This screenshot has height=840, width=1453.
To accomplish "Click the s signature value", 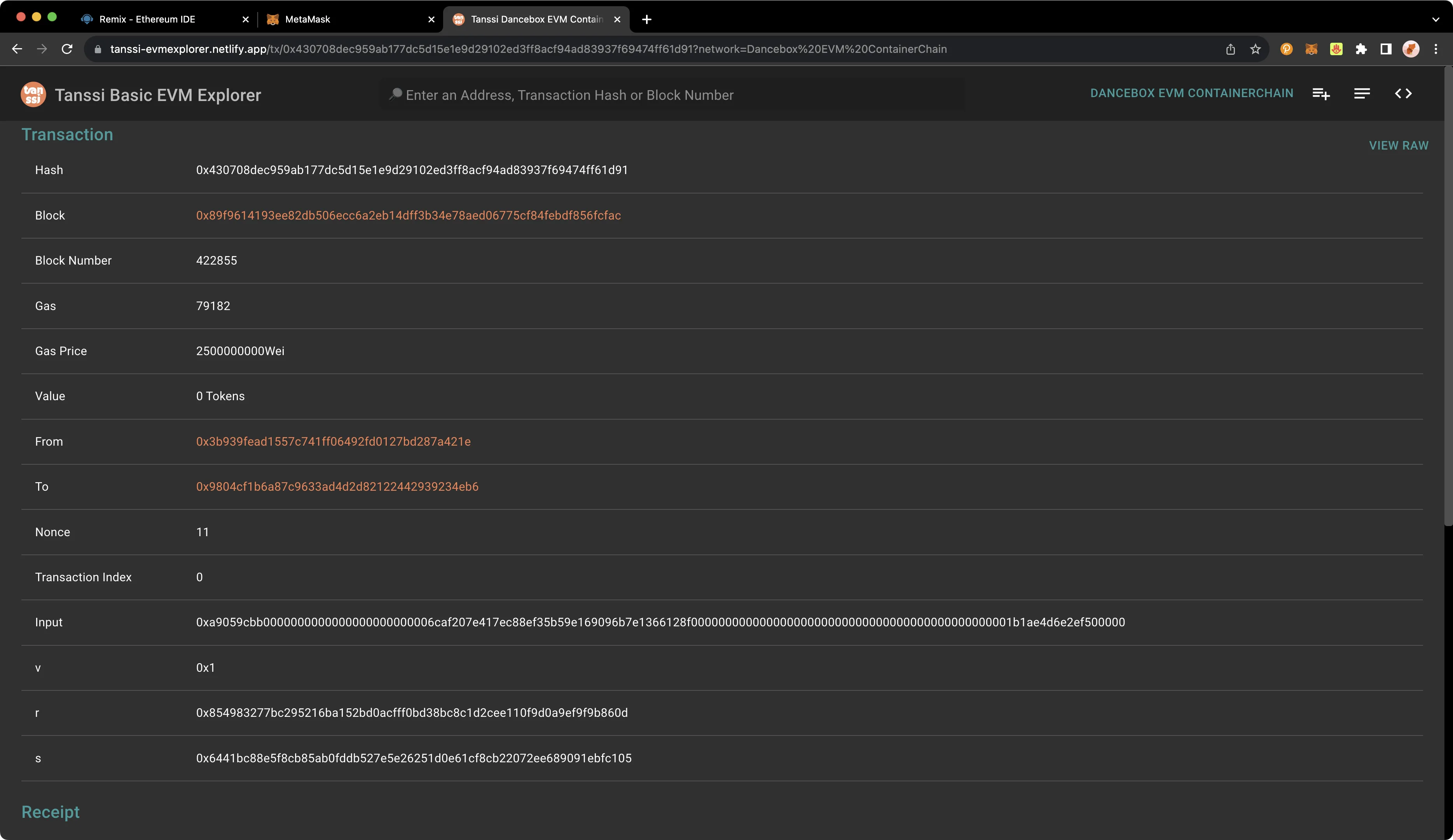I will (414, 758).
